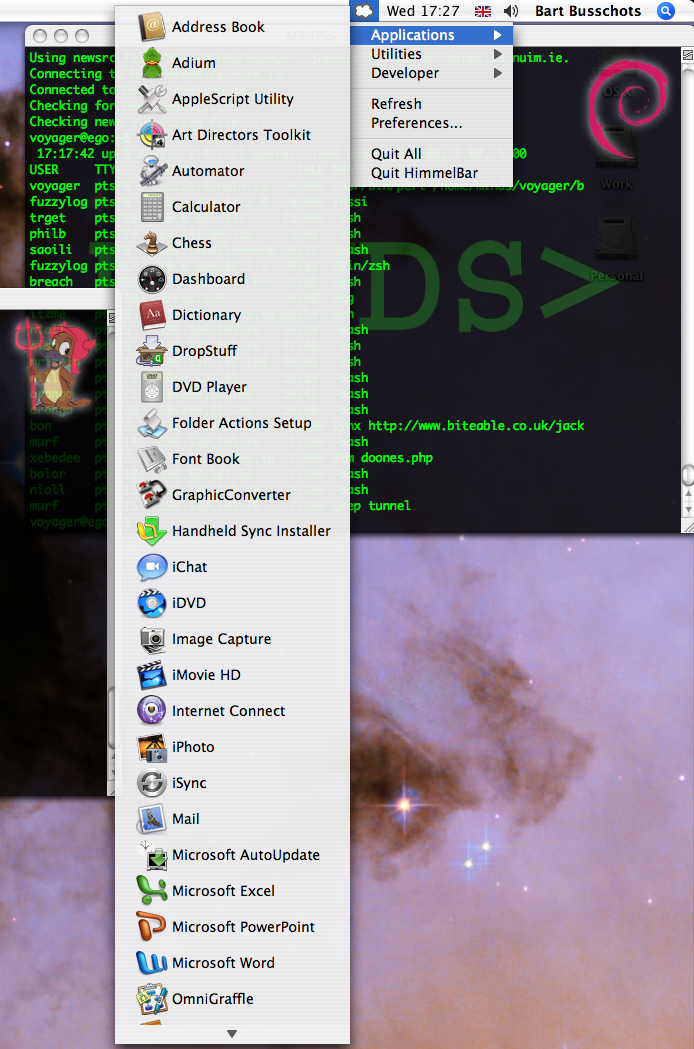Click the iMovie HD clapperboard icon
694x1049 pixels.
(152, 676)
